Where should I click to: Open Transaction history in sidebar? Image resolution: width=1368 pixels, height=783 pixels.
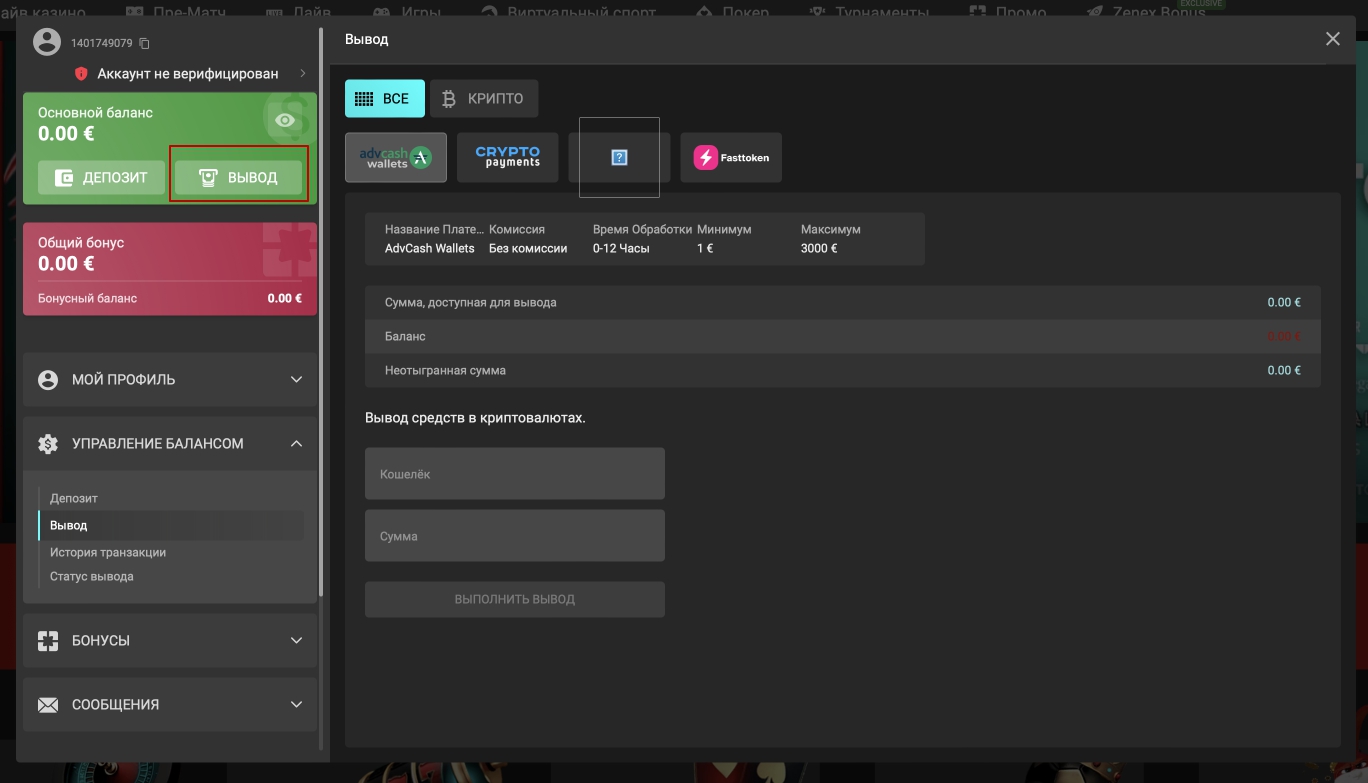(108, 552)
